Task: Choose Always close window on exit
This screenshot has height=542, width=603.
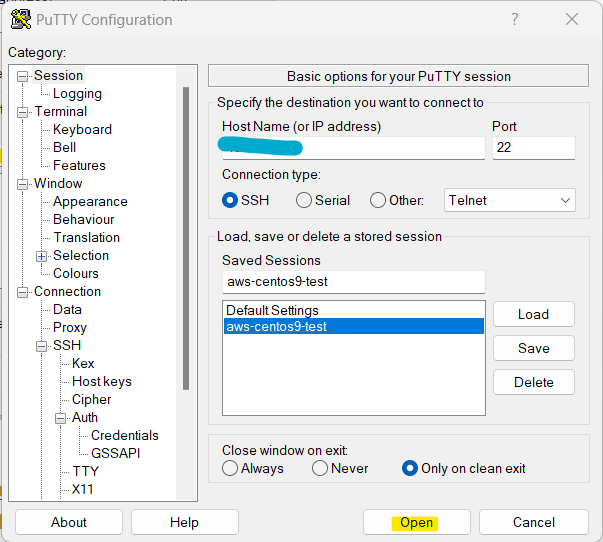Action: point(230,468)
